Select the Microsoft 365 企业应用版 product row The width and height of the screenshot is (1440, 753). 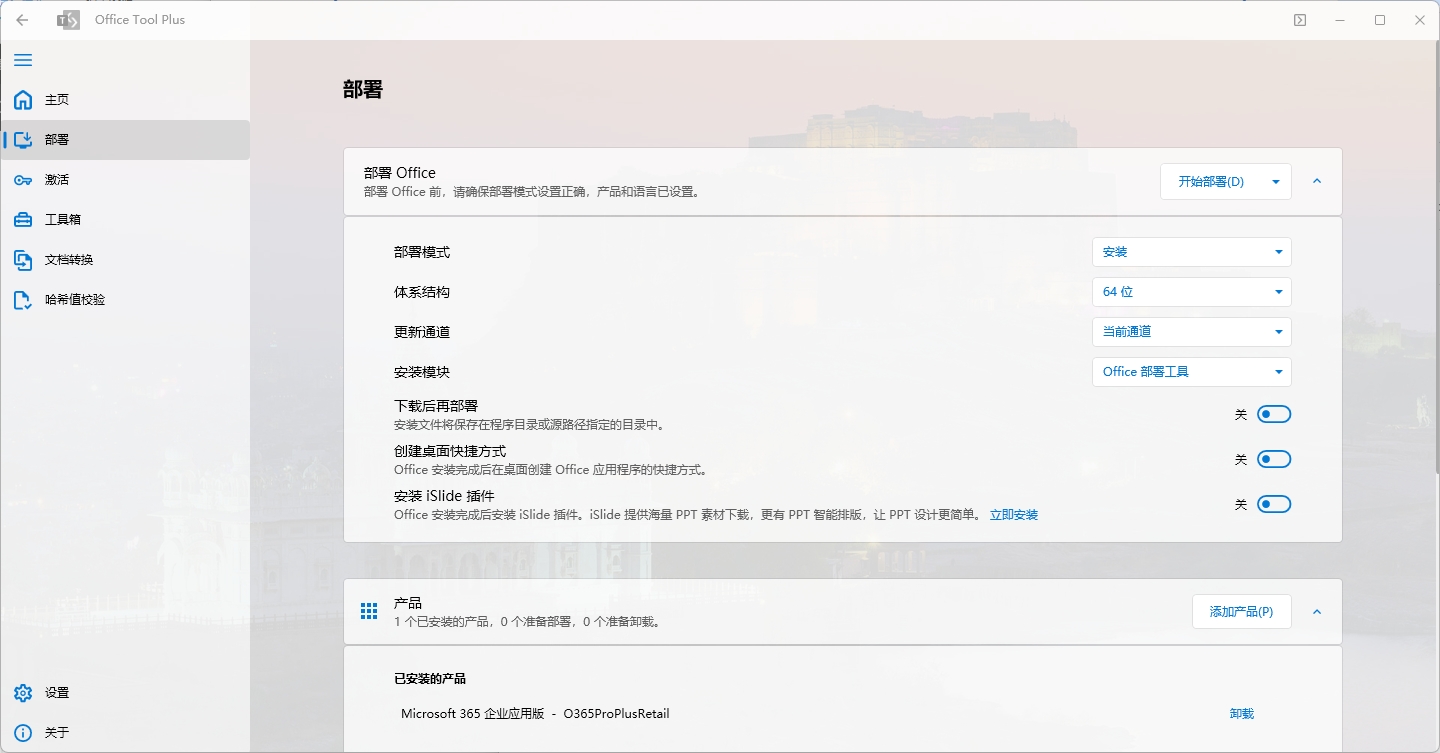(842, 714)
